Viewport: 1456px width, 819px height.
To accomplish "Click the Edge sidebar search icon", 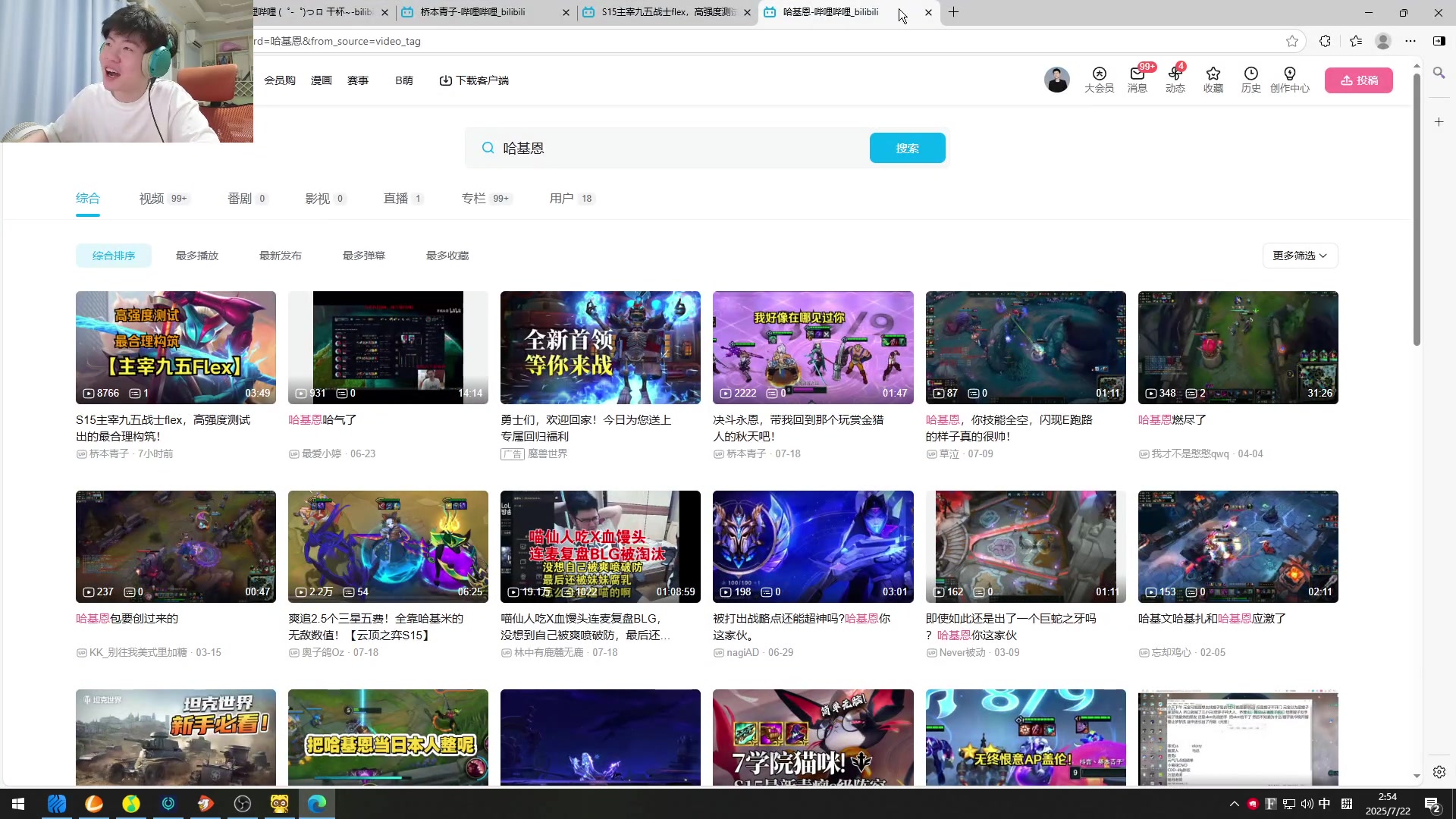I will (x=1439, y=73).
